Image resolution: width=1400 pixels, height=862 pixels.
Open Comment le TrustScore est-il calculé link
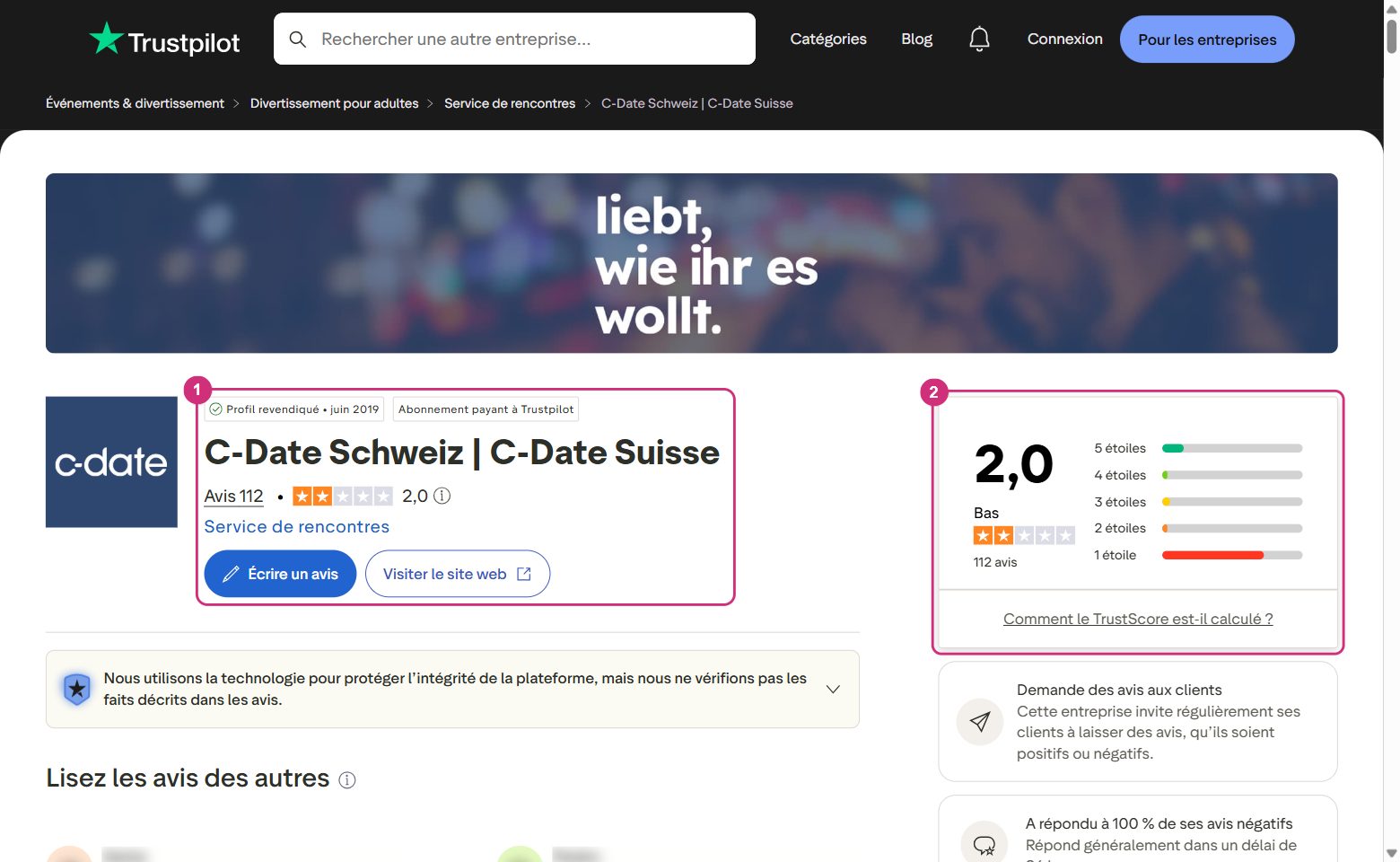pyautogui.click(x=1138, y=619)
